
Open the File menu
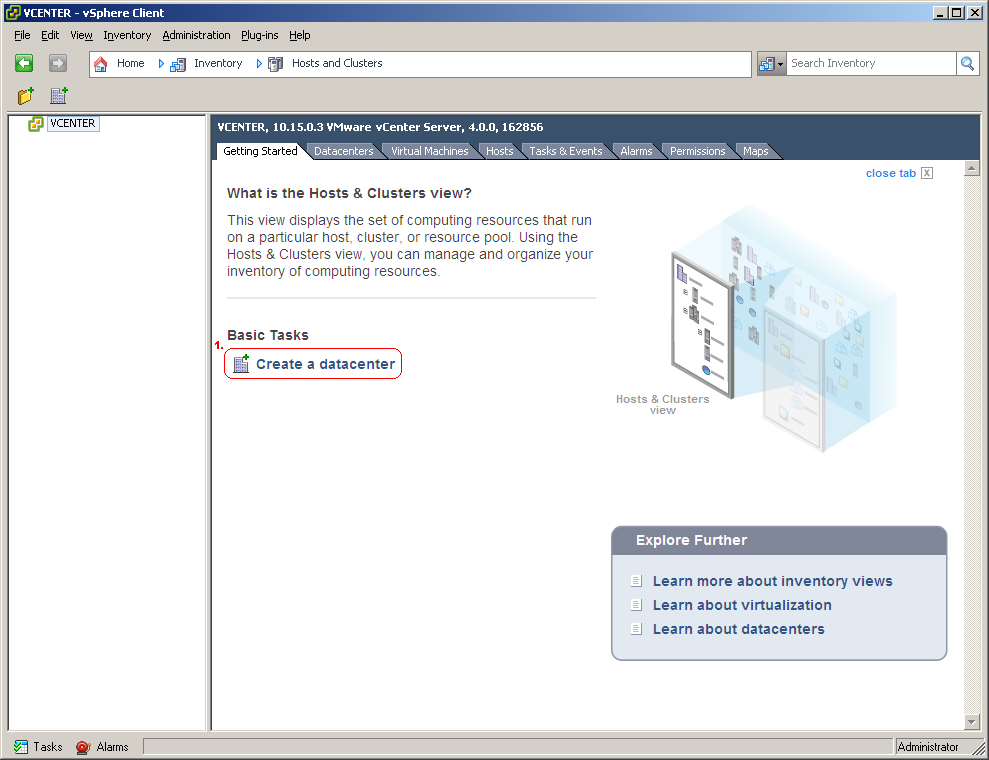point(22,35)
